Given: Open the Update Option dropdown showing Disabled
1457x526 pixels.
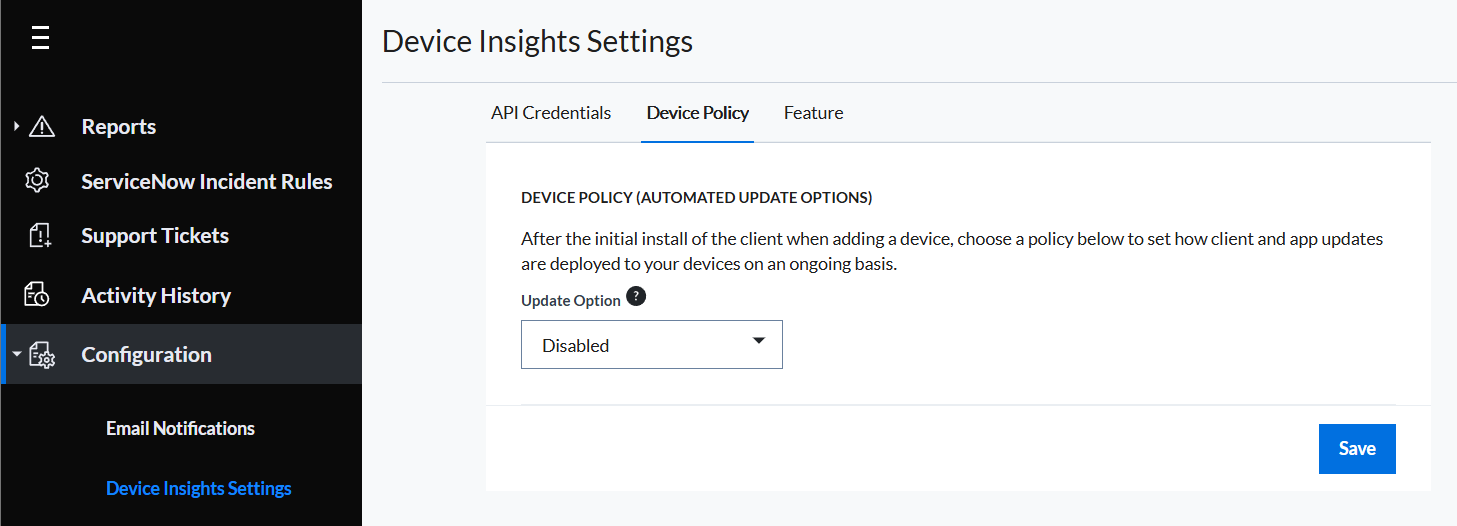Looking at the screenshot, I should tap(652, 344).
